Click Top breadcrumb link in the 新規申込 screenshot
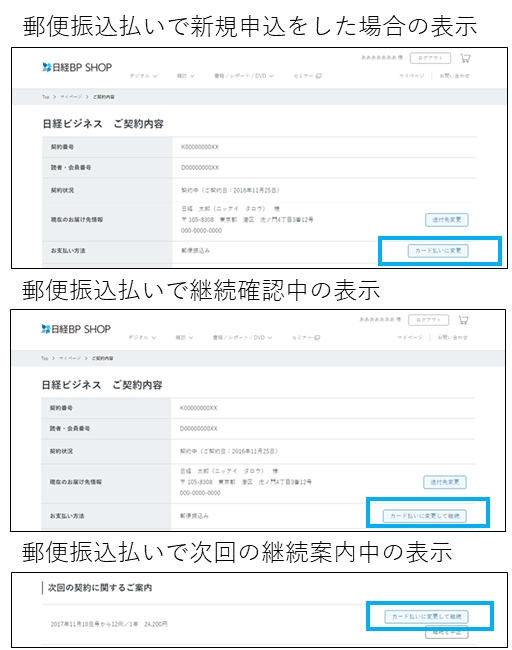This screenshot has width=512, height=650. click(45, 97)
